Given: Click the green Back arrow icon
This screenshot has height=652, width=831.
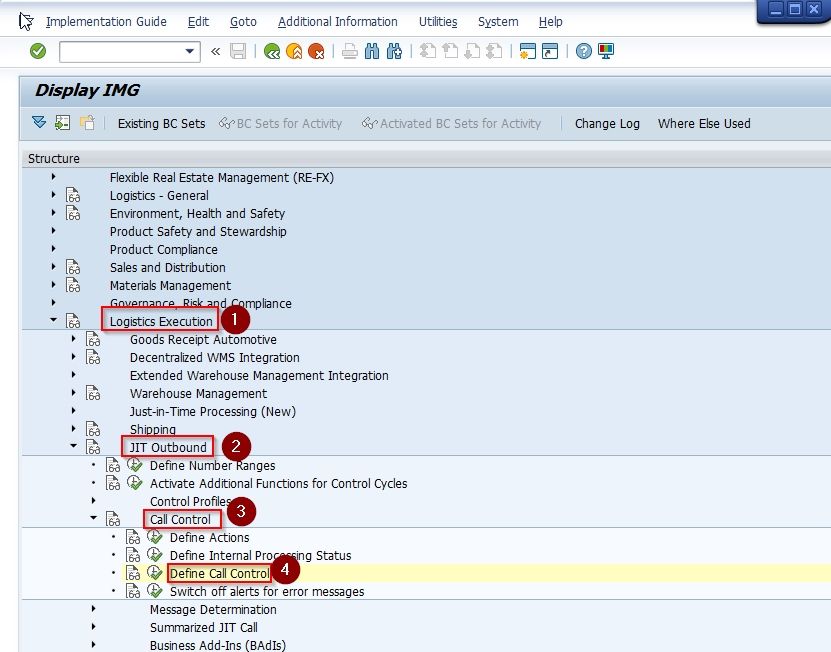Looking at the screenshot, I should [272, 51].
